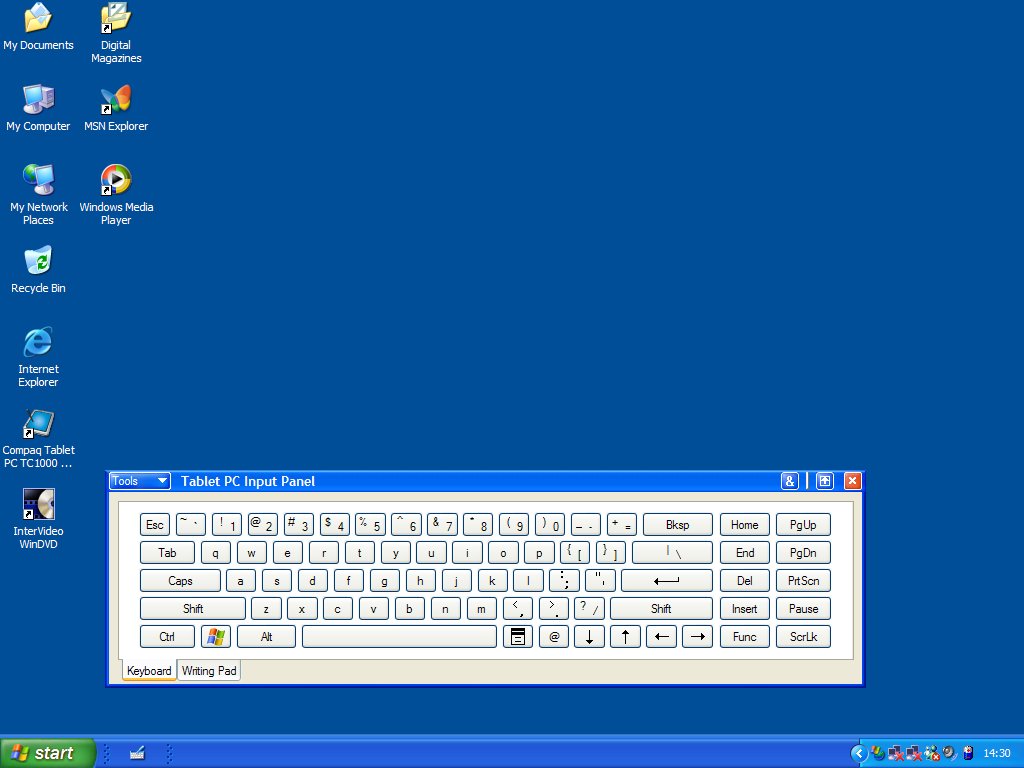This screenshot has width=1024, height=768.
Task: Click the Home key
Action: (744, 524)
